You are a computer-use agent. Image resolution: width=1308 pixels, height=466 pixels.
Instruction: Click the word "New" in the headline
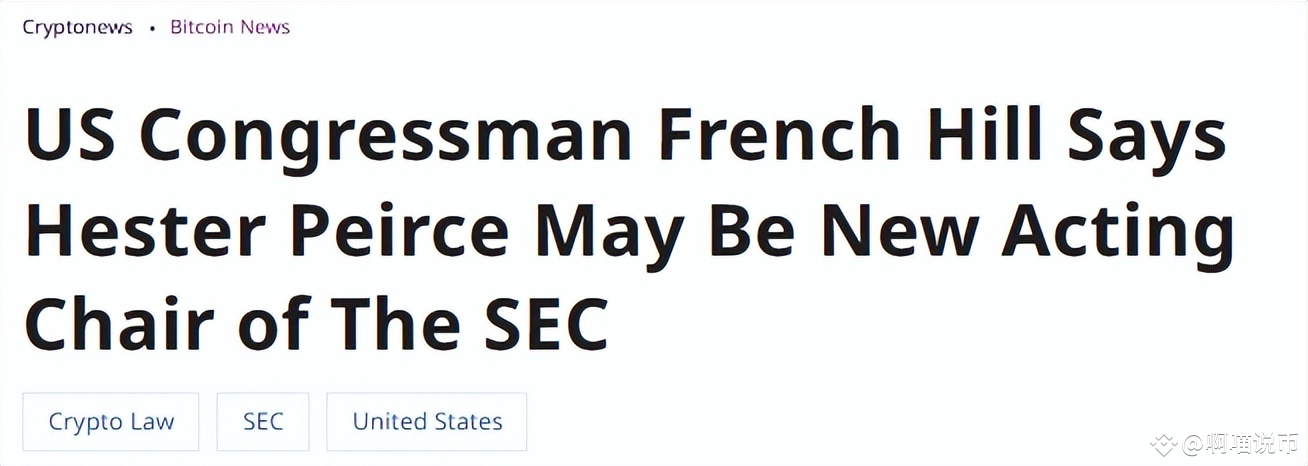coord(899,230)
